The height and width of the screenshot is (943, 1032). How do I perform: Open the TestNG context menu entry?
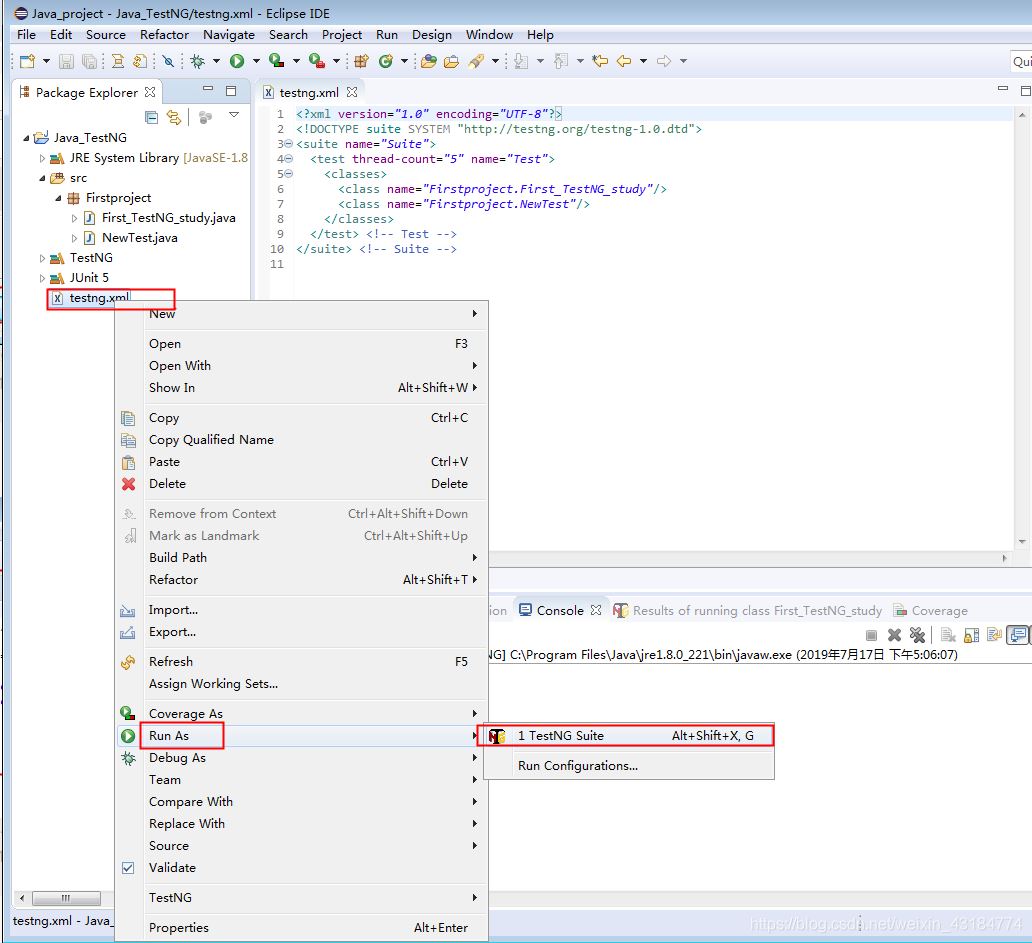click(x=303, y=898)
